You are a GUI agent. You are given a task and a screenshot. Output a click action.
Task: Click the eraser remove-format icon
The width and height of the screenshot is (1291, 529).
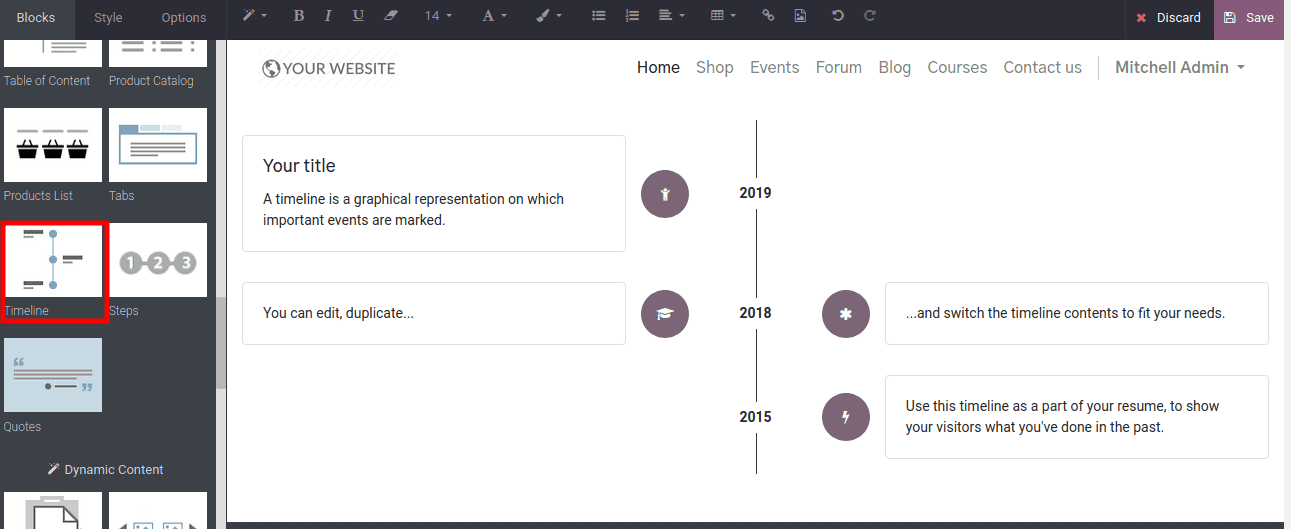pos(391,16)
